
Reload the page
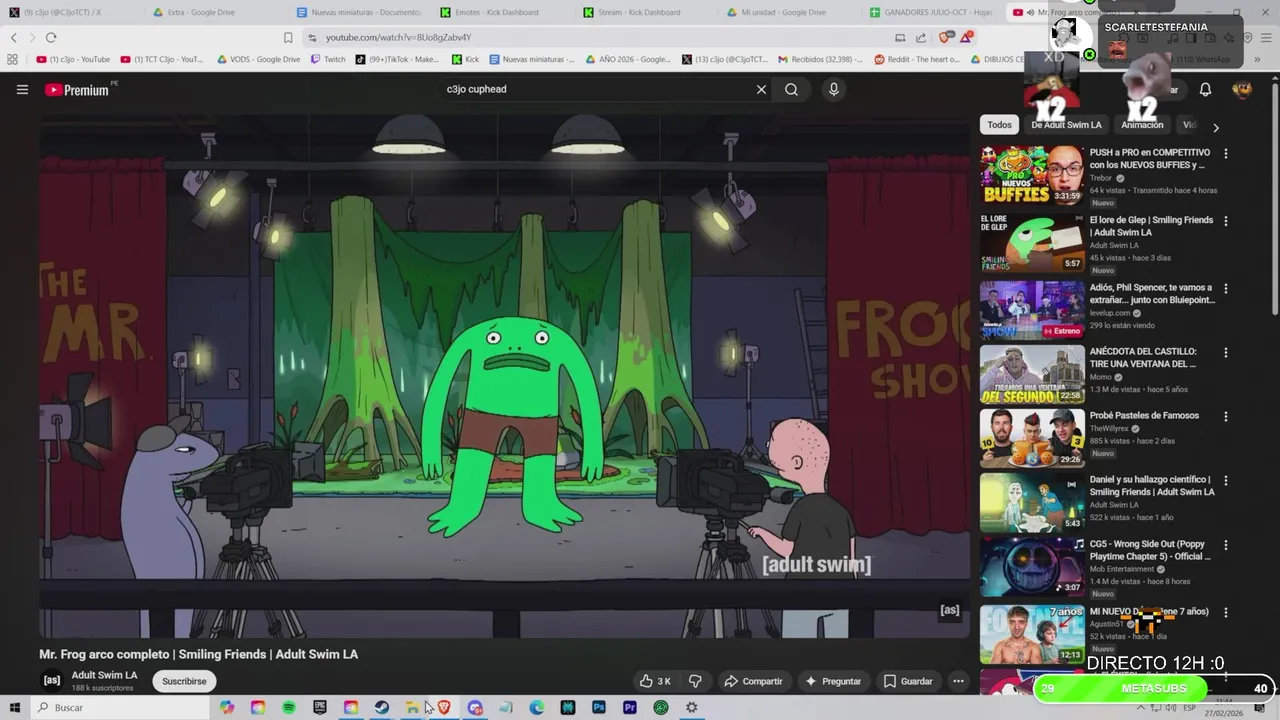coord(51,37)
